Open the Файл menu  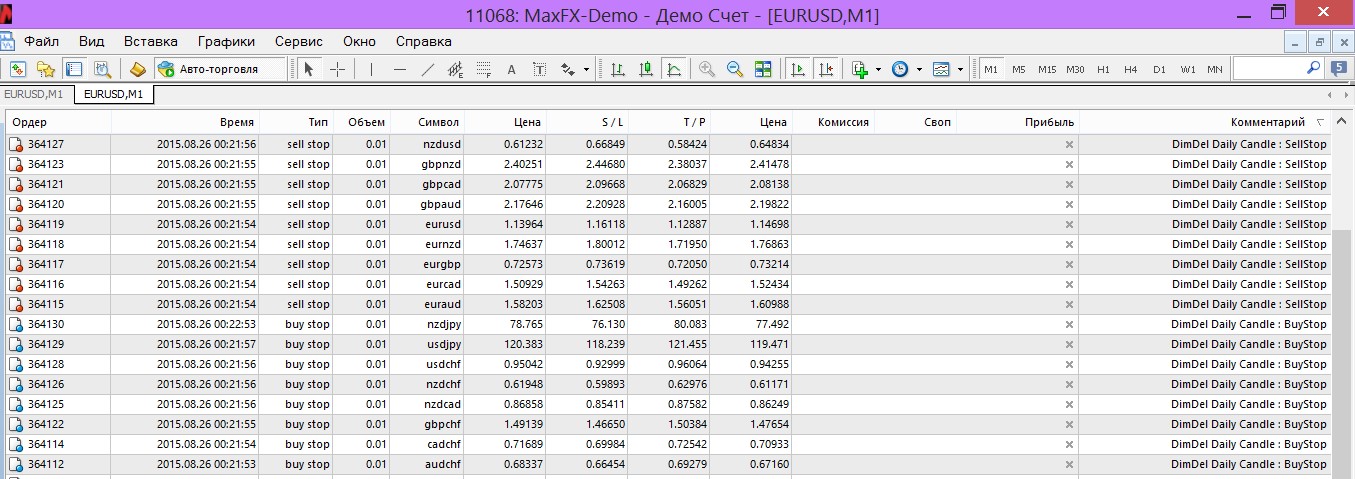[41, 41]
